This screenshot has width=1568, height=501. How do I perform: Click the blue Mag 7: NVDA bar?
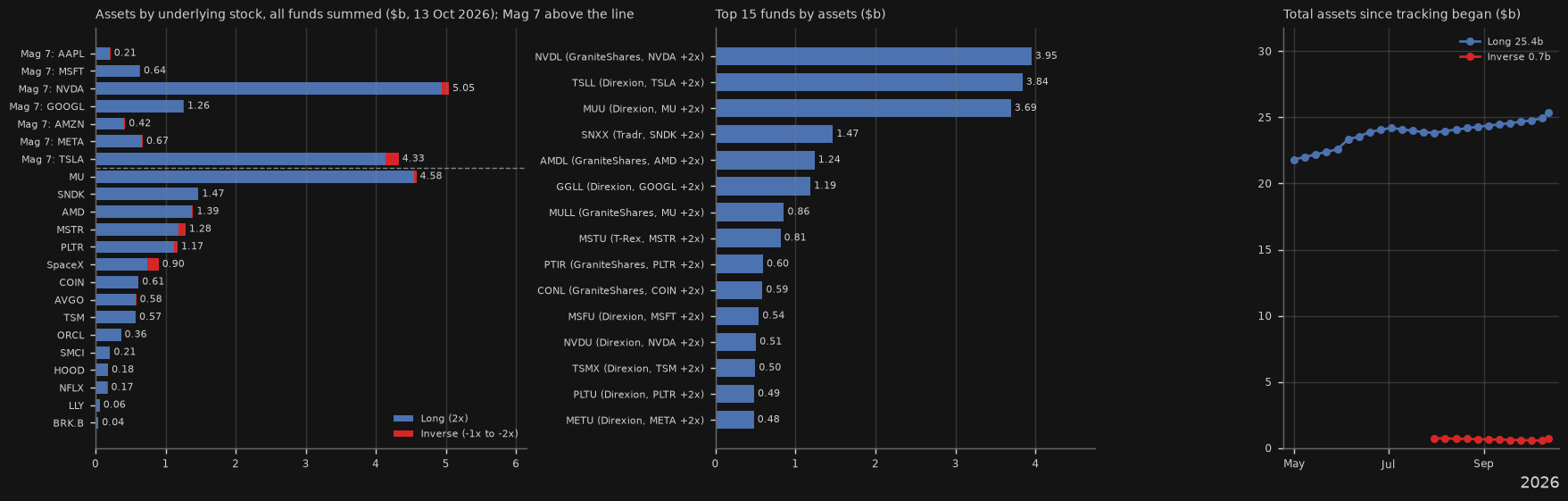pyautogui.click(x=269, y=88)
